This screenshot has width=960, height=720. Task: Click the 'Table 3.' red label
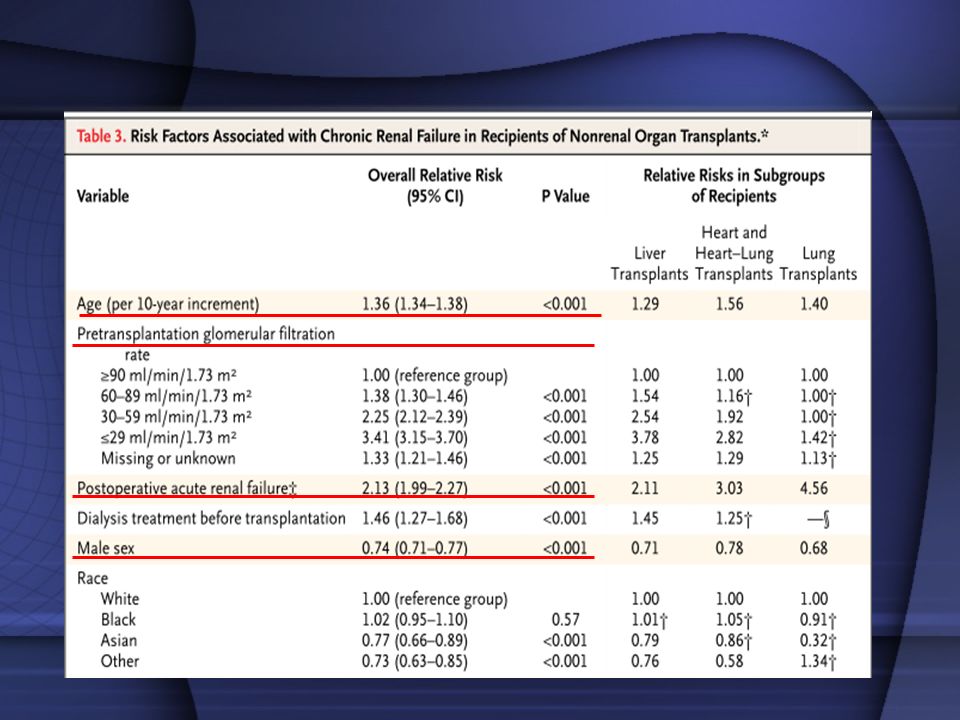tap(101, 136)
